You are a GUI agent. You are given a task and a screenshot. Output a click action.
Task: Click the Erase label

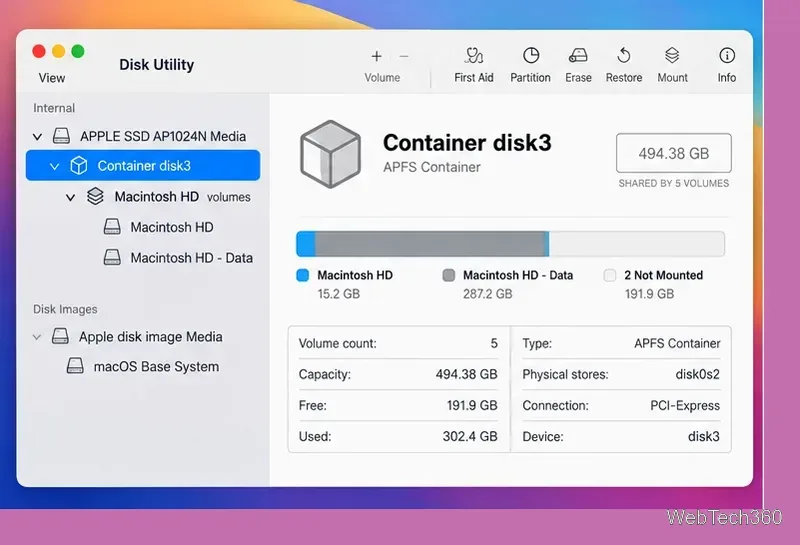click(x=578, y=78)
